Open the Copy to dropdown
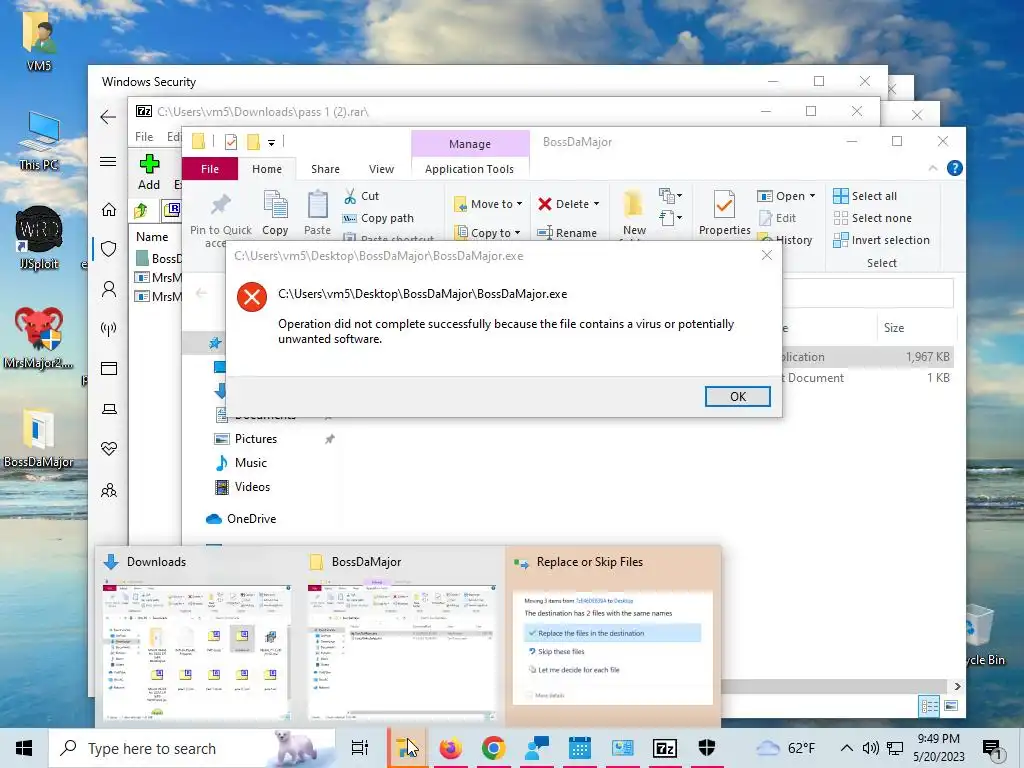The height and width of the screenshot is (768, 1024). point(488,232)
